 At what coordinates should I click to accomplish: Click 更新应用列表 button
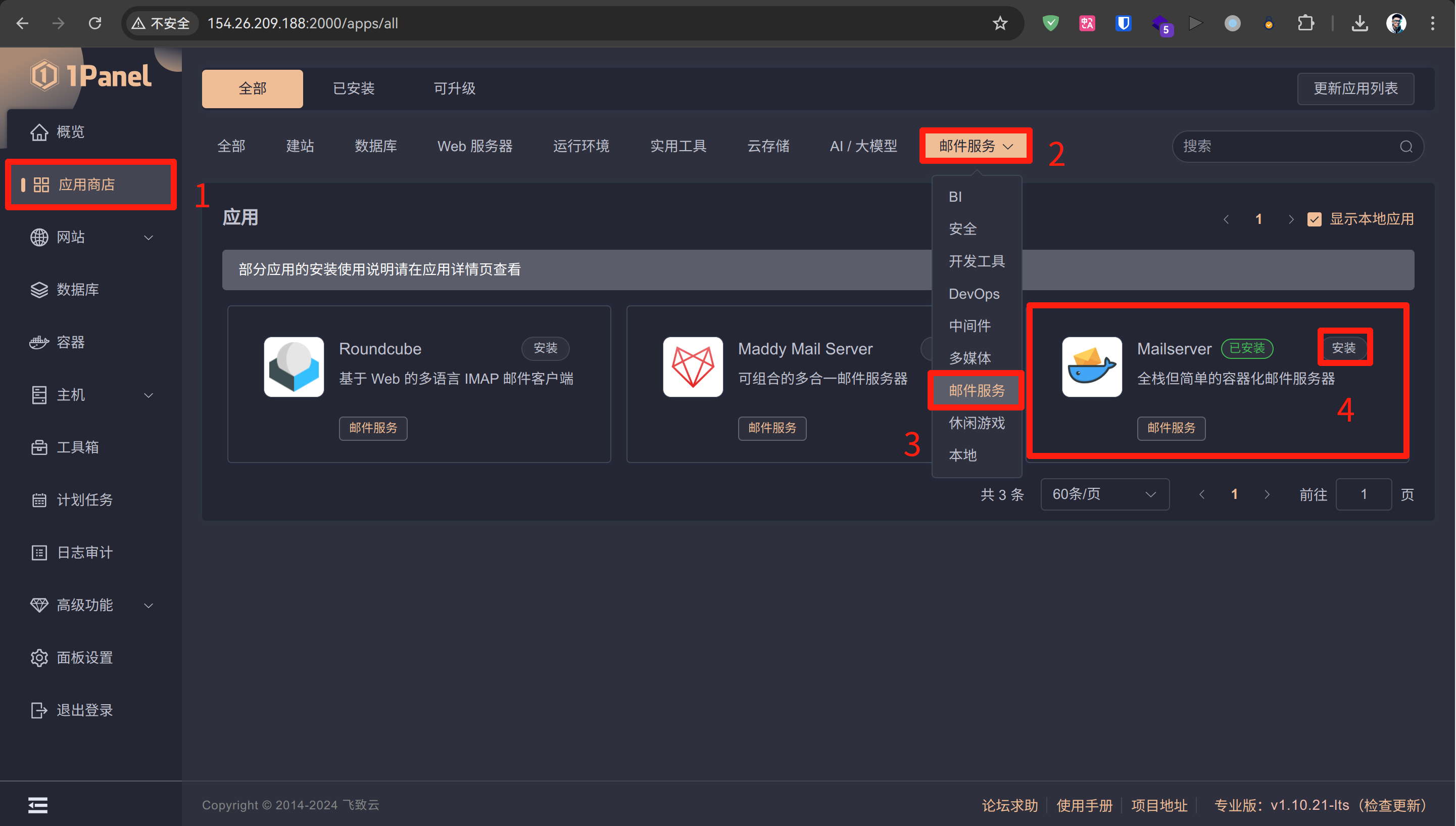coord(1355,88)
